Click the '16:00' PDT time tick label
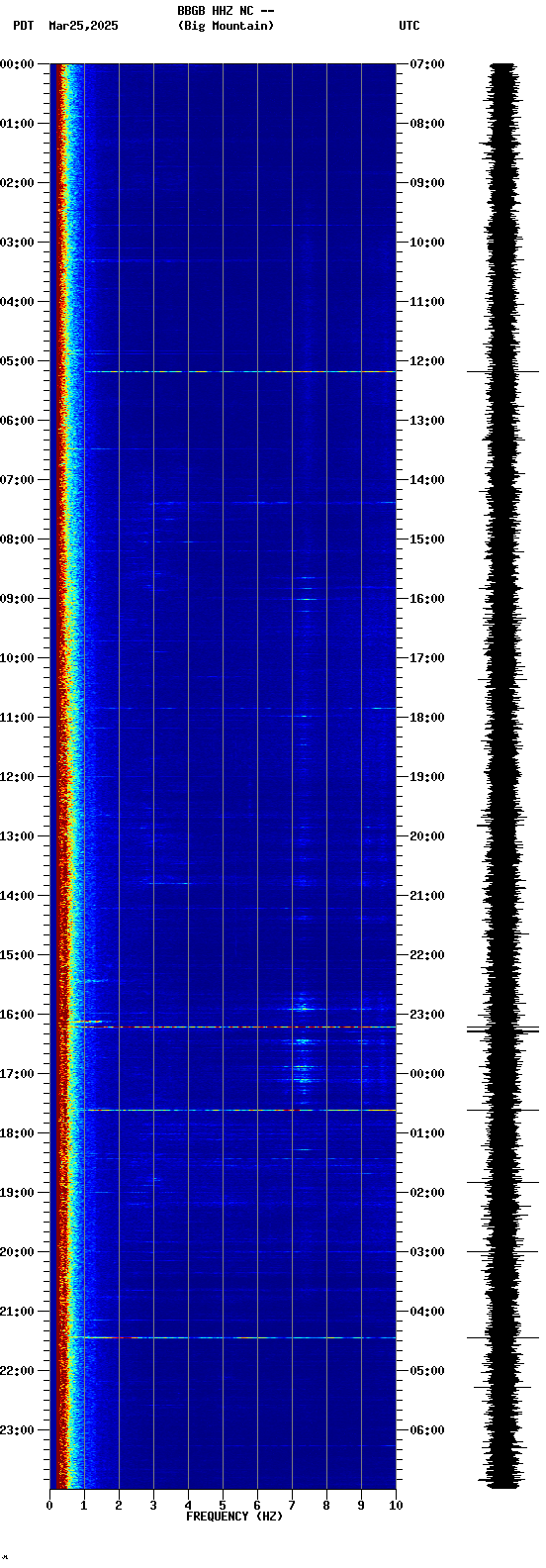The width and height of the screenshot is (546, 1568). (x=17, y=1015)
